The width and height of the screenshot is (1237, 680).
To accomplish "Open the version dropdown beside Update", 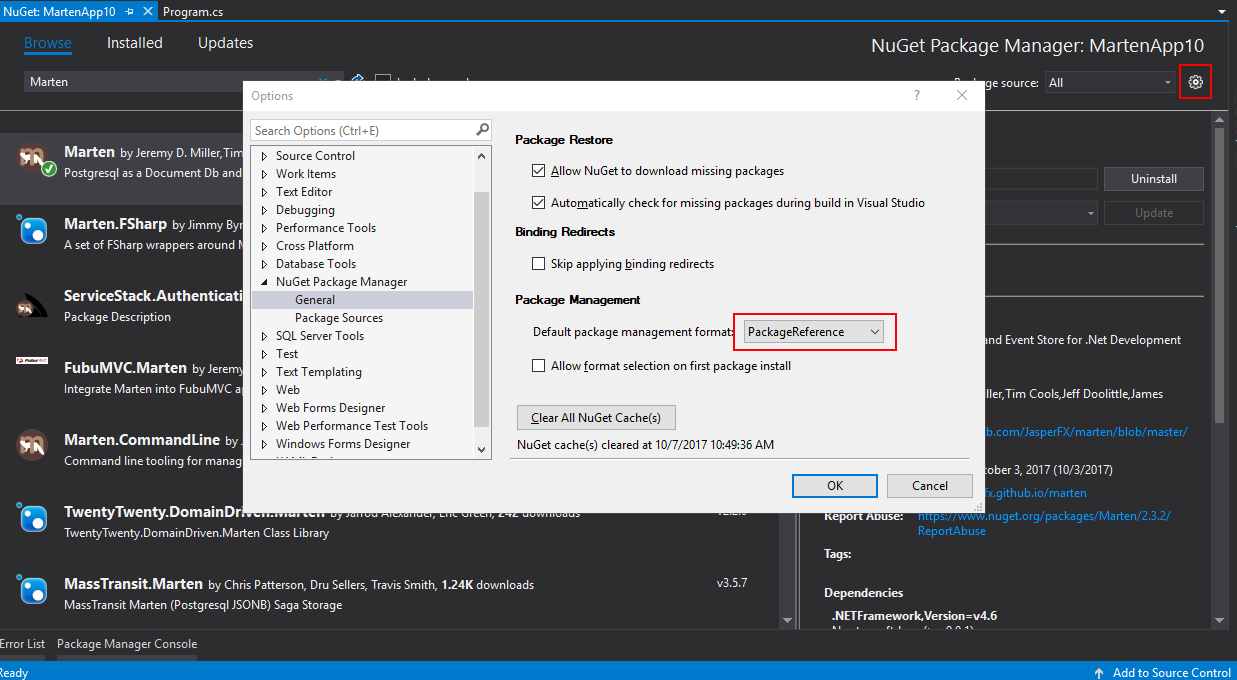I will [x=1090, y=213].
